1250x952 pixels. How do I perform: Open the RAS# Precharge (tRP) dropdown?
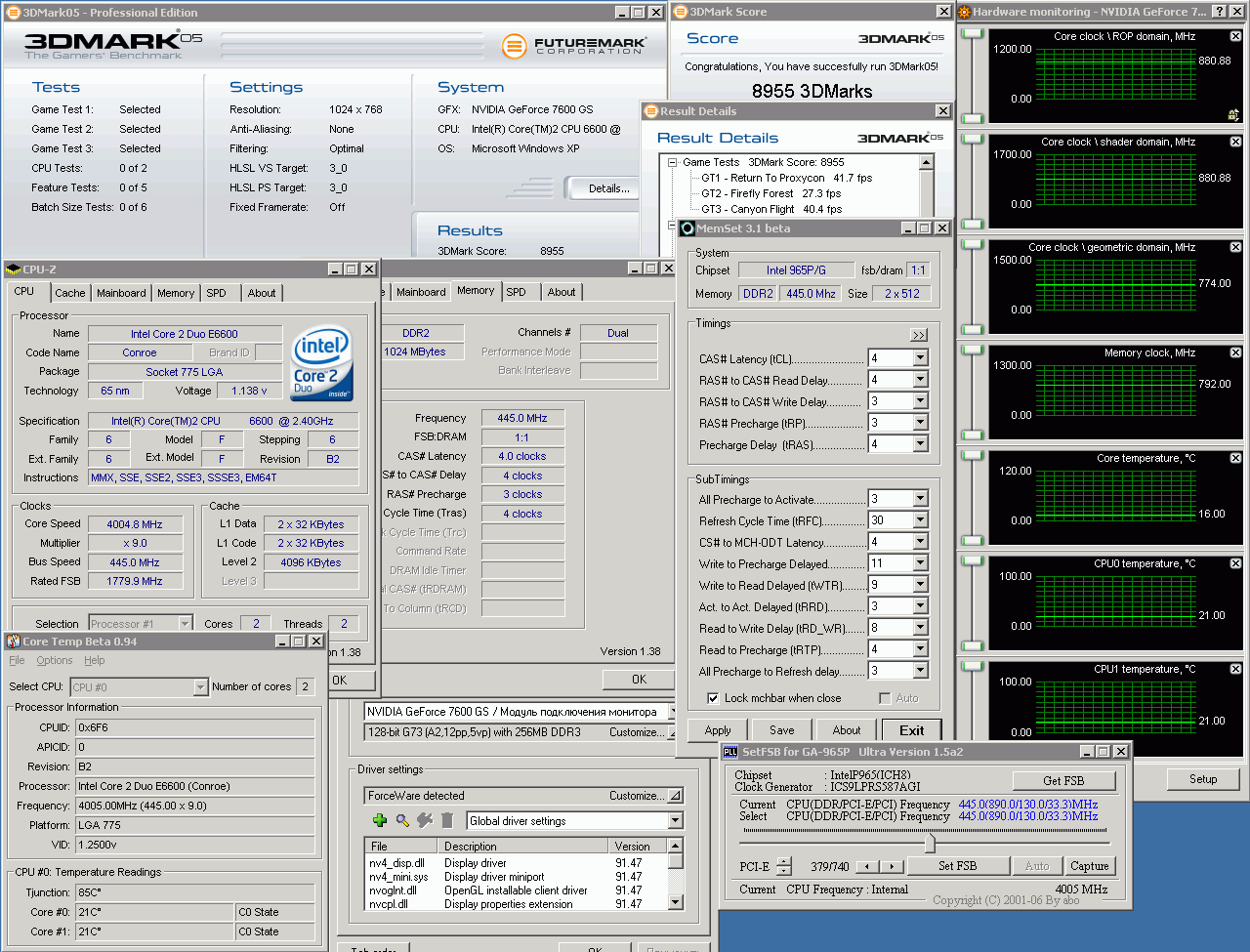tap(920, 423)
